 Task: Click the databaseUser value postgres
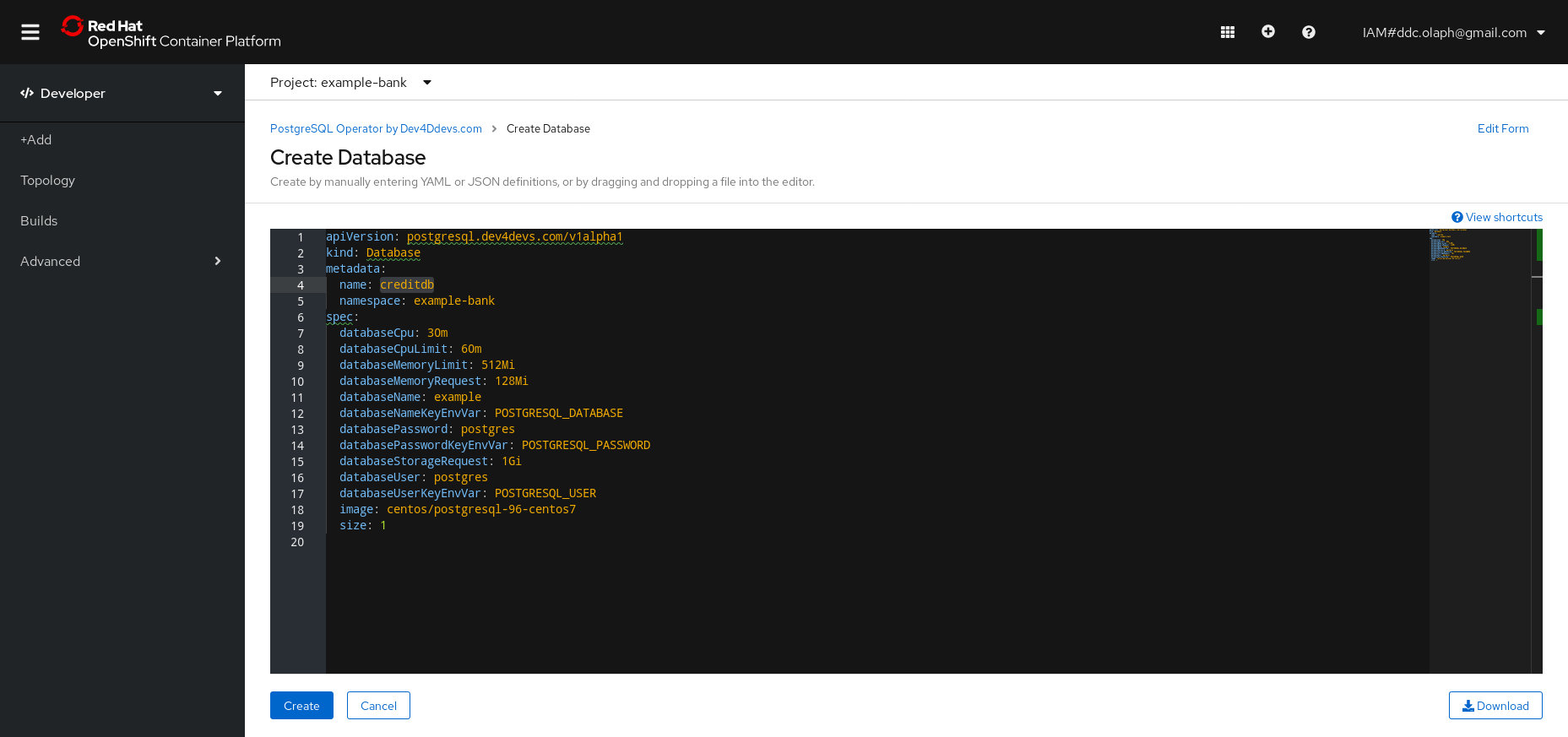461,477
